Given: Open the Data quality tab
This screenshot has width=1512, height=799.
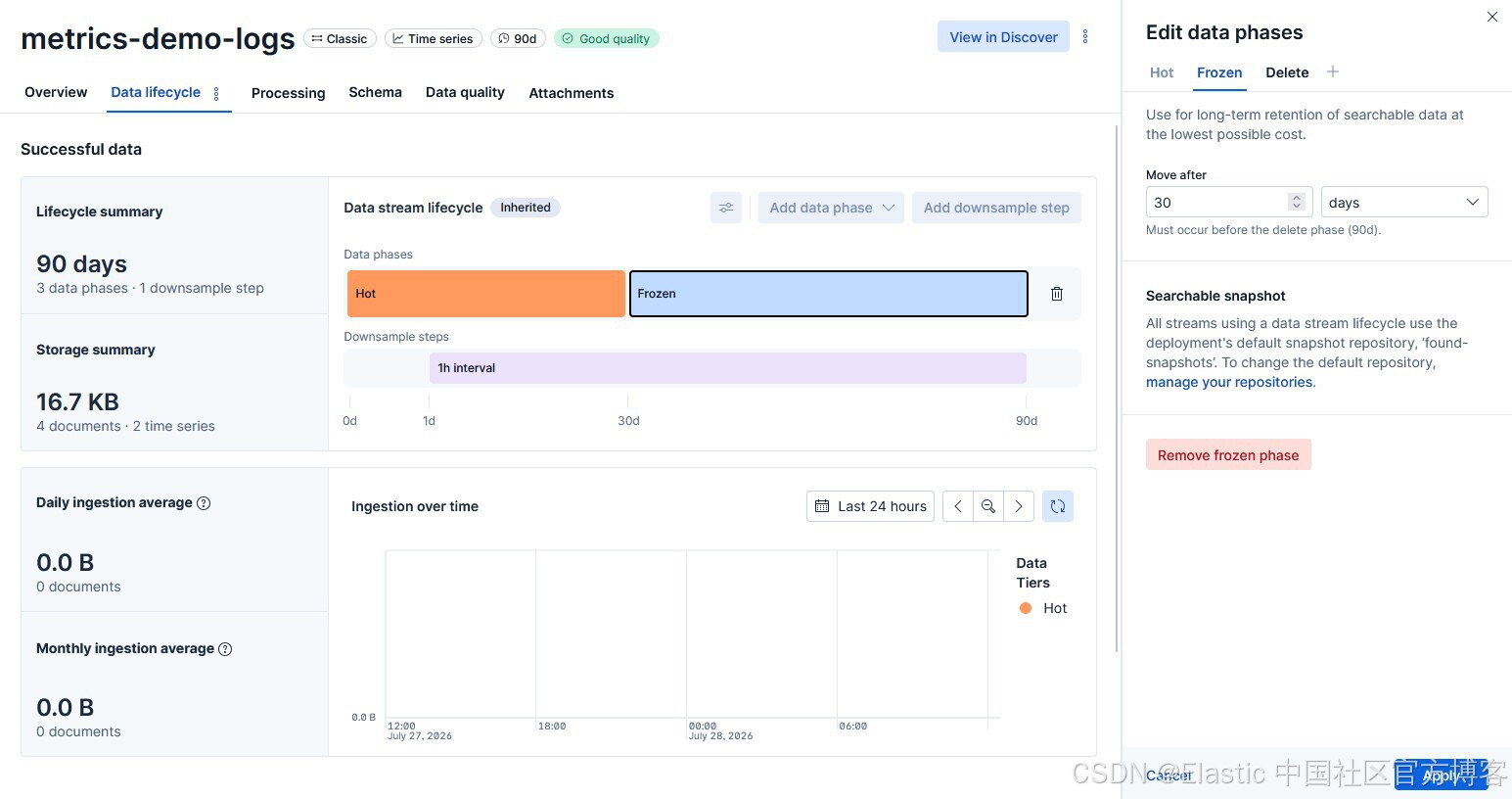Looking at the screenshot, I should click(465, 92).
